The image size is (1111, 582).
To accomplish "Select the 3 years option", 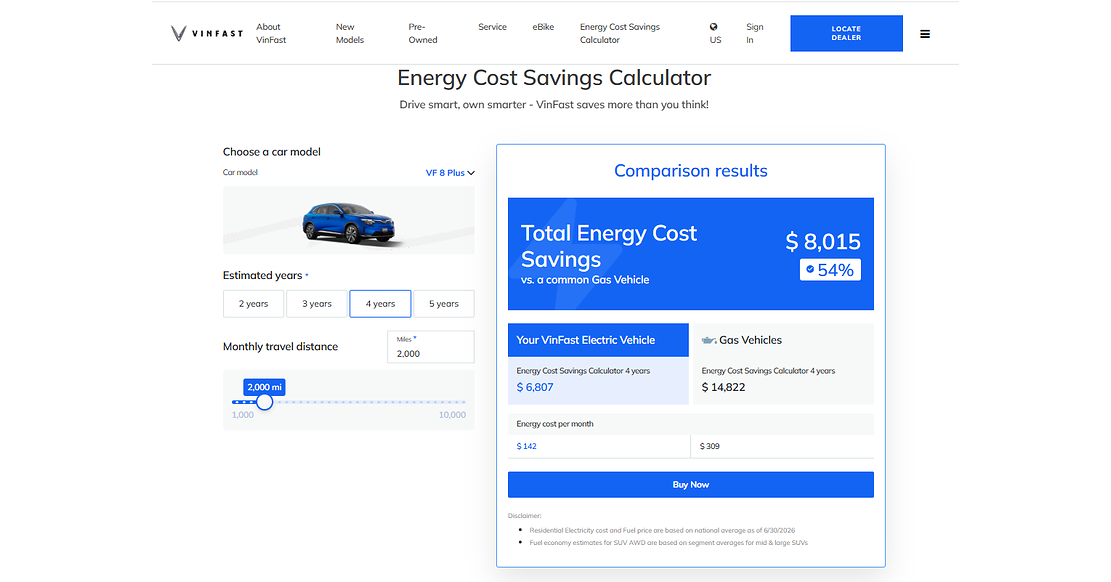I will click(317, 303).
